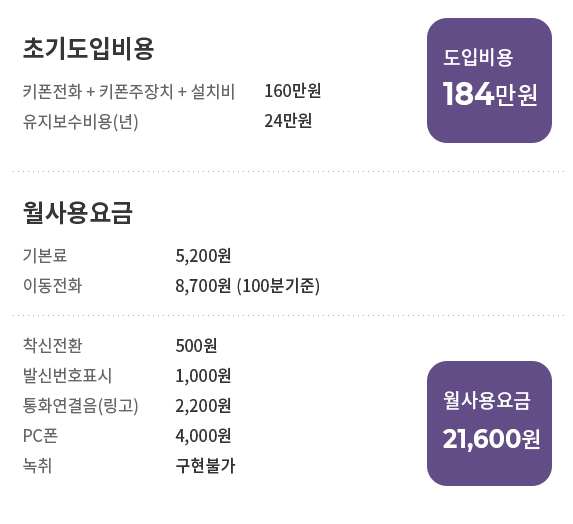Click the 8,700원 (100분기준) value

pos(247,285)
